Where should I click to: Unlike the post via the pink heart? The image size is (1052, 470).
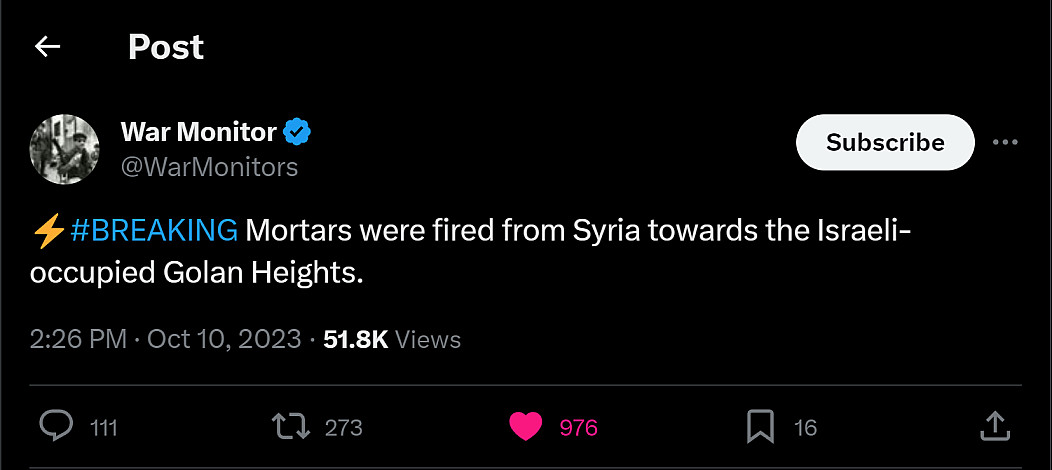point(526,427)
